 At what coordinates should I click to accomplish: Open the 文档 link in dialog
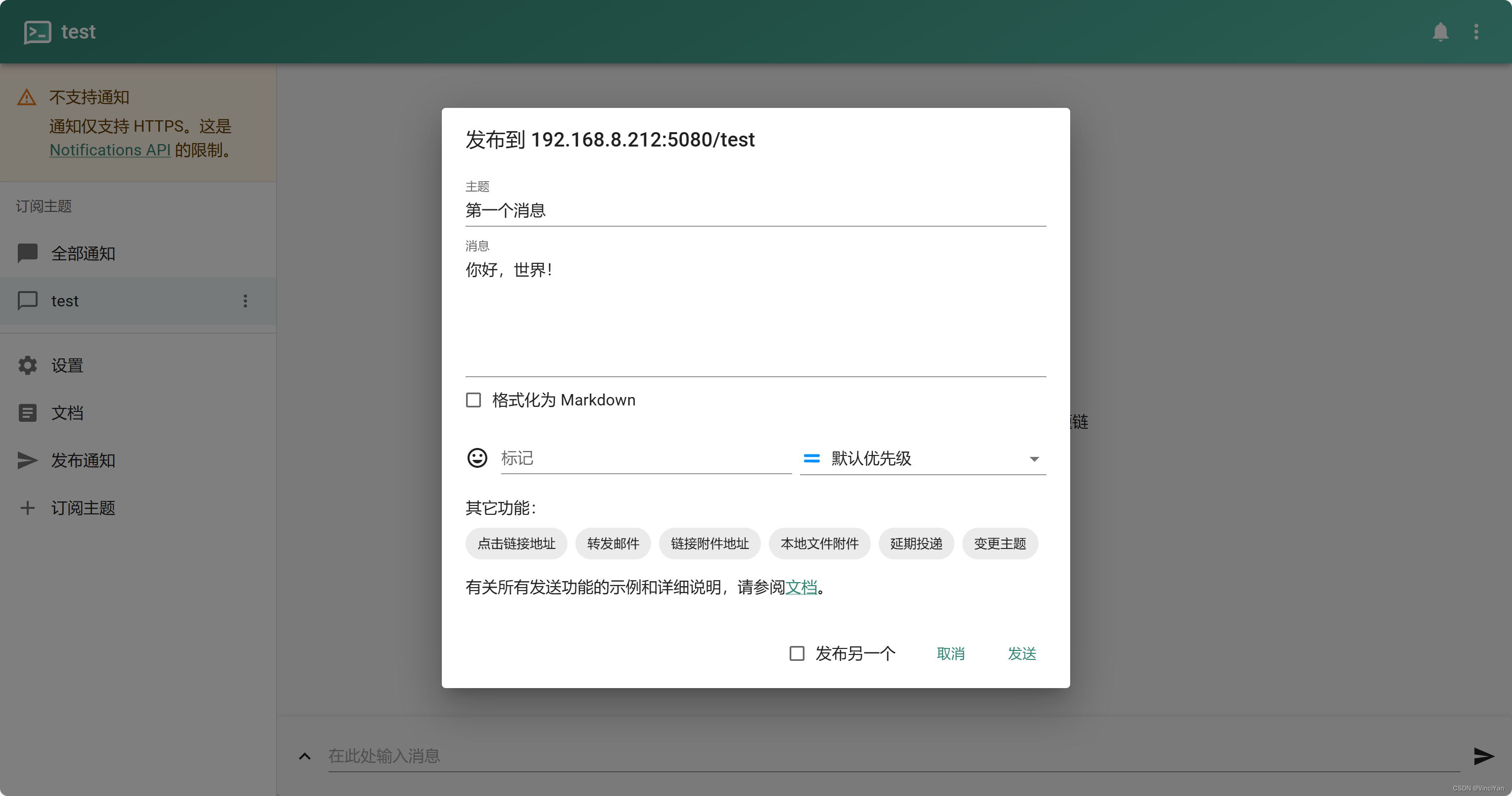[801, 587]
